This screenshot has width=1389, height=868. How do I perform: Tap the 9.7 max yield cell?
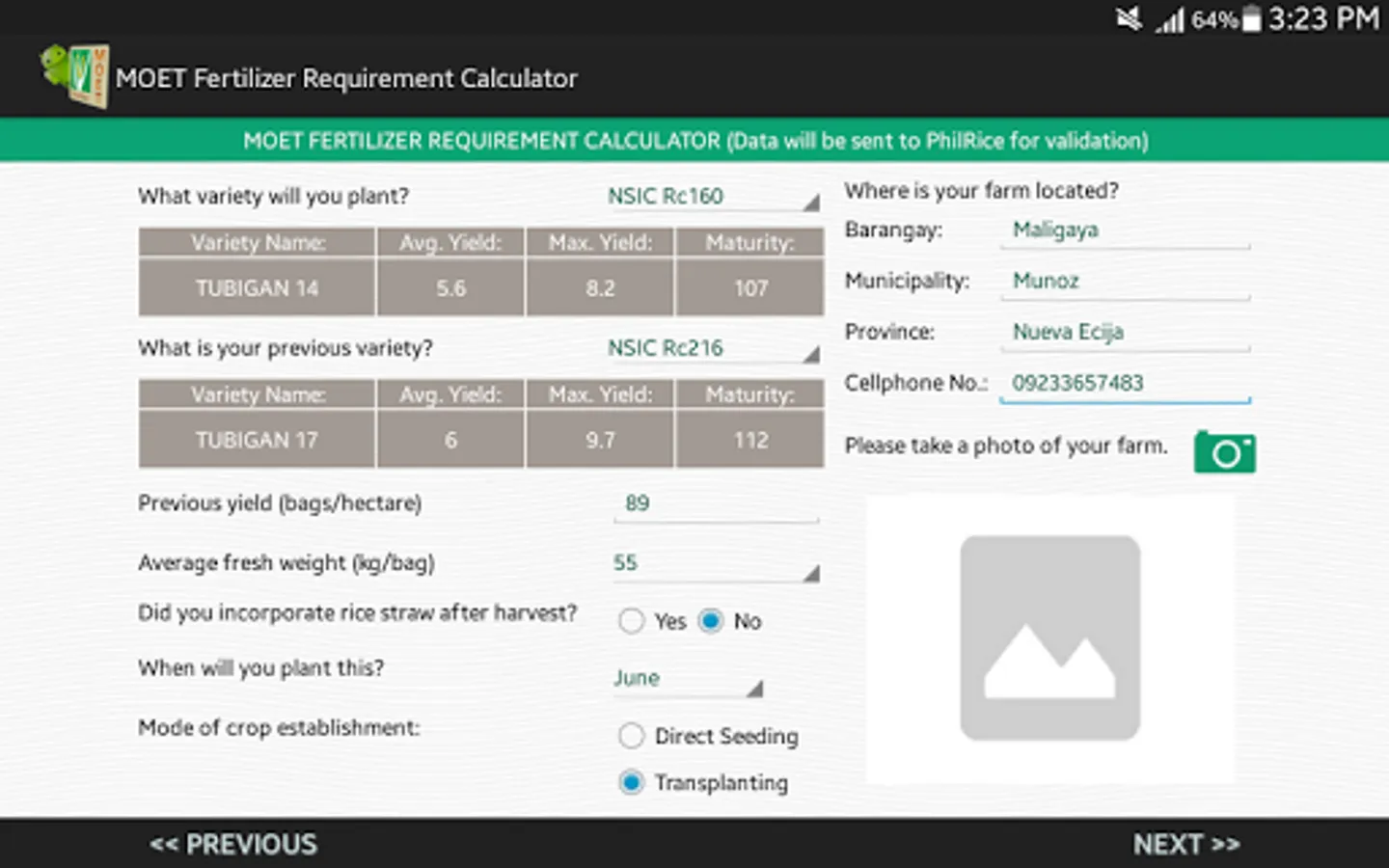pos(600,440)
